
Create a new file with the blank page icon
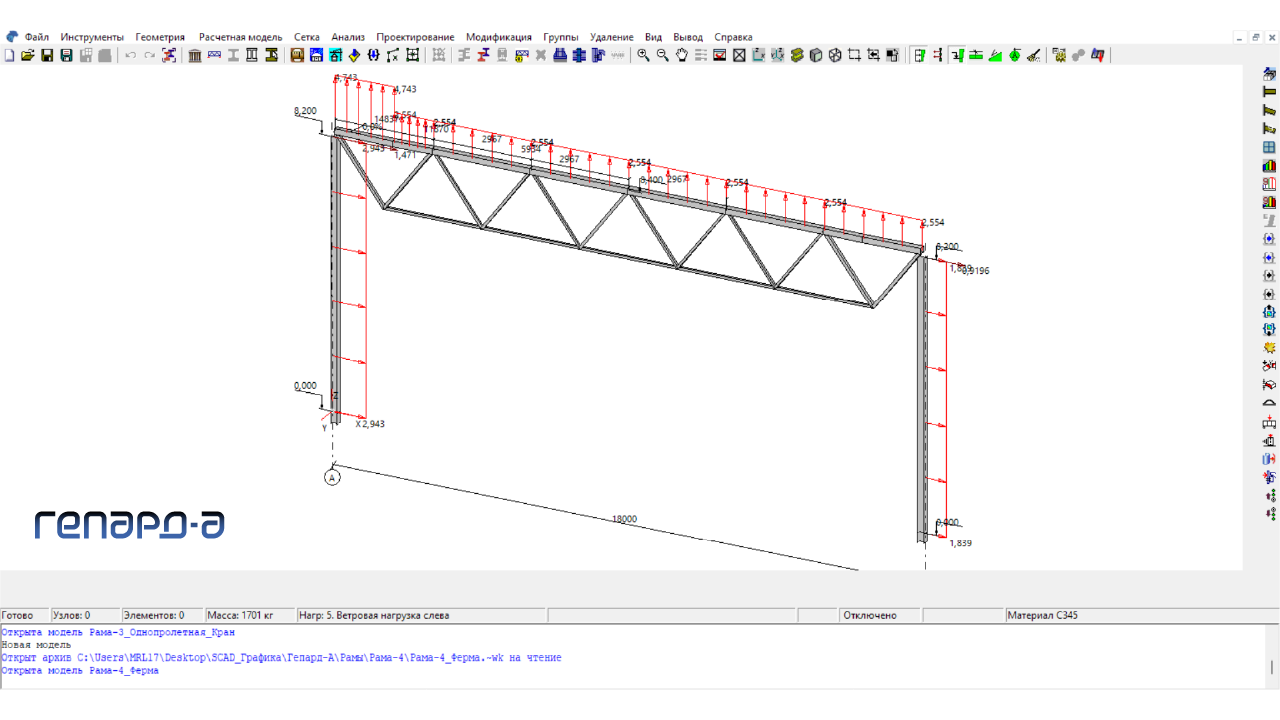coord(10,56)
